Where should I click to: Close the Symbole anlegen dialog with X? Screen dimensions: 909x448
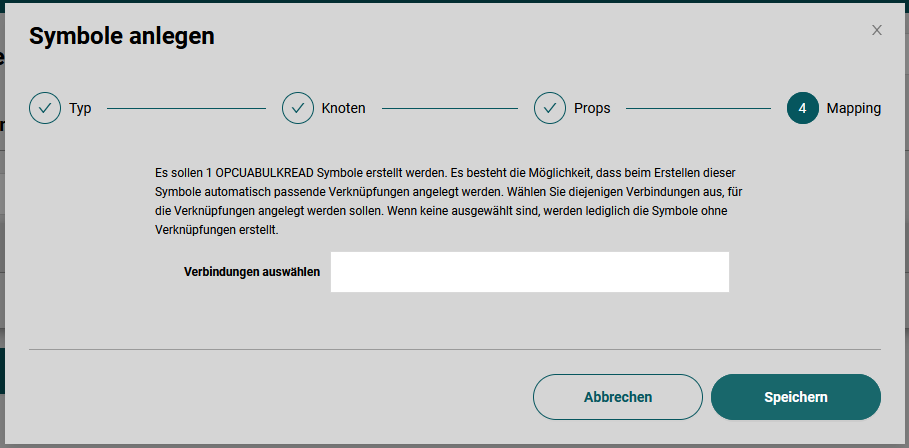point(877,30)
